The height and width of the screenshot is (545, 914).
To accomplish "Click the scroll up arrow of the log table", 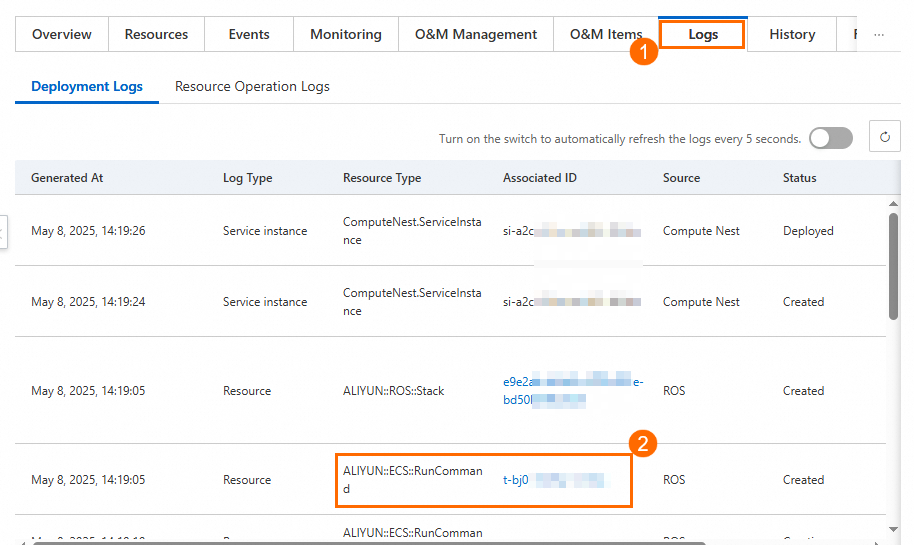I will pos(893,203).
